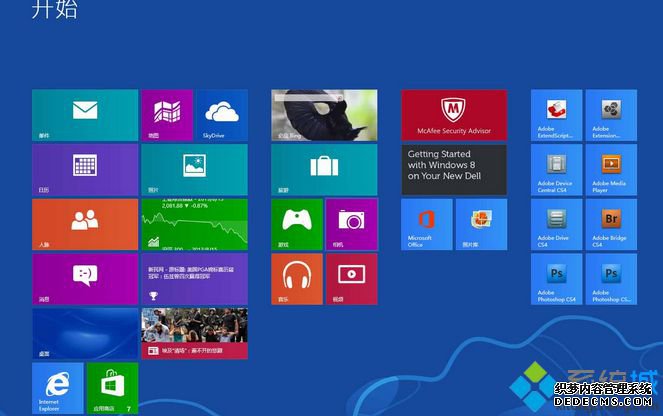Launch the truncated Adobe Photoshop CS... tile
663x416 pixels.
click(x=611, y=279)
